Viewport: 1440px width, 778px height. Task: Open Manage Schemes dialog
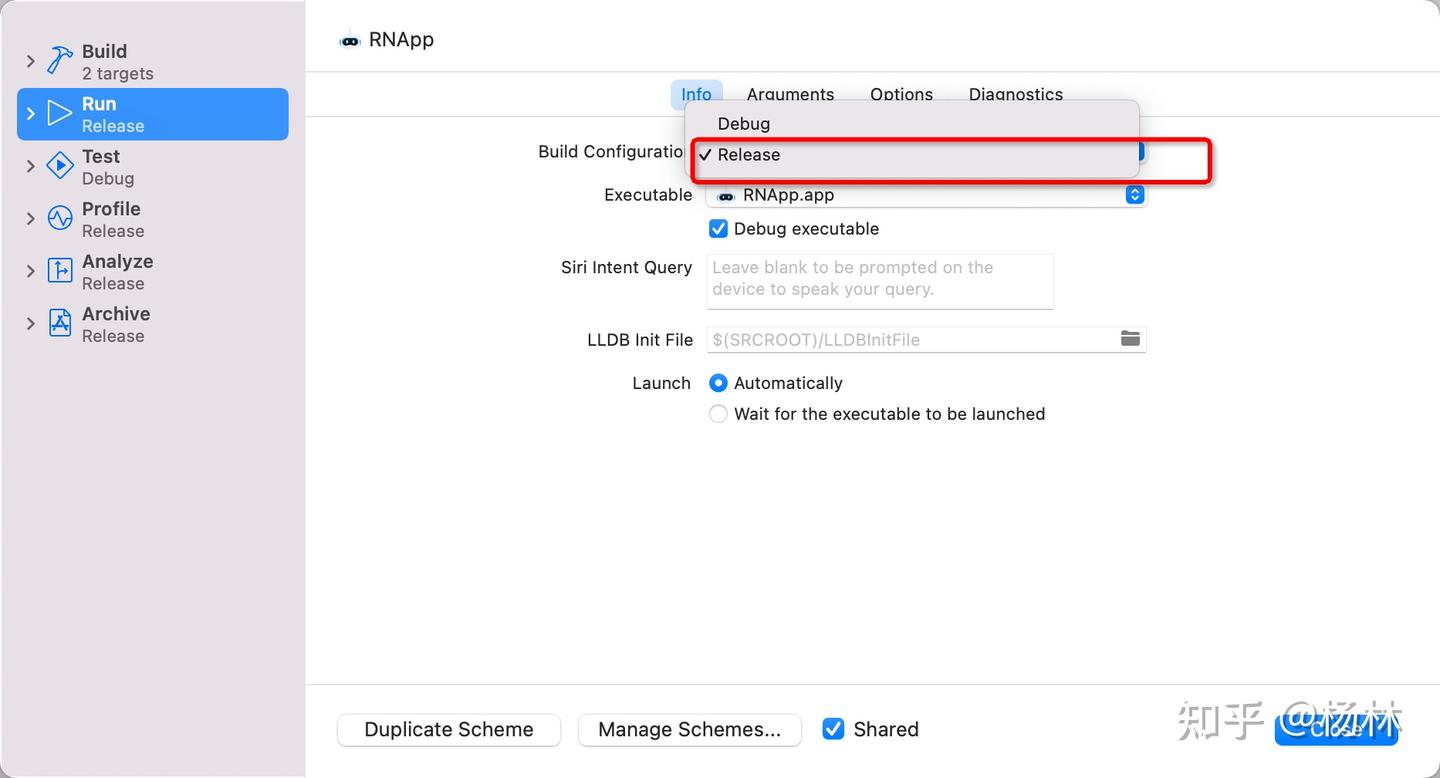[x=689, y=730]
